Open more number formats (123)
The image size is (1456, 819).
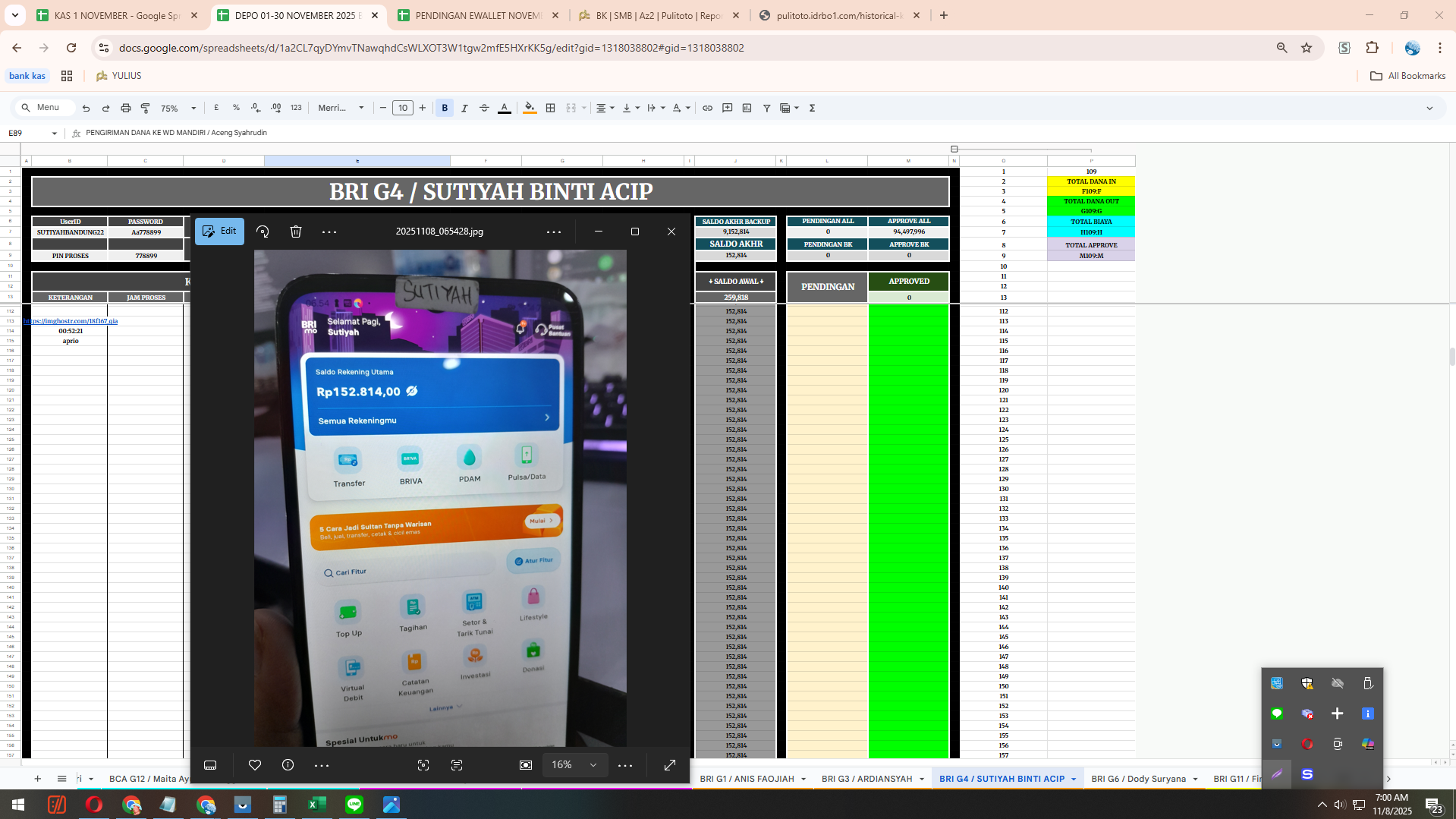(296, 108)
